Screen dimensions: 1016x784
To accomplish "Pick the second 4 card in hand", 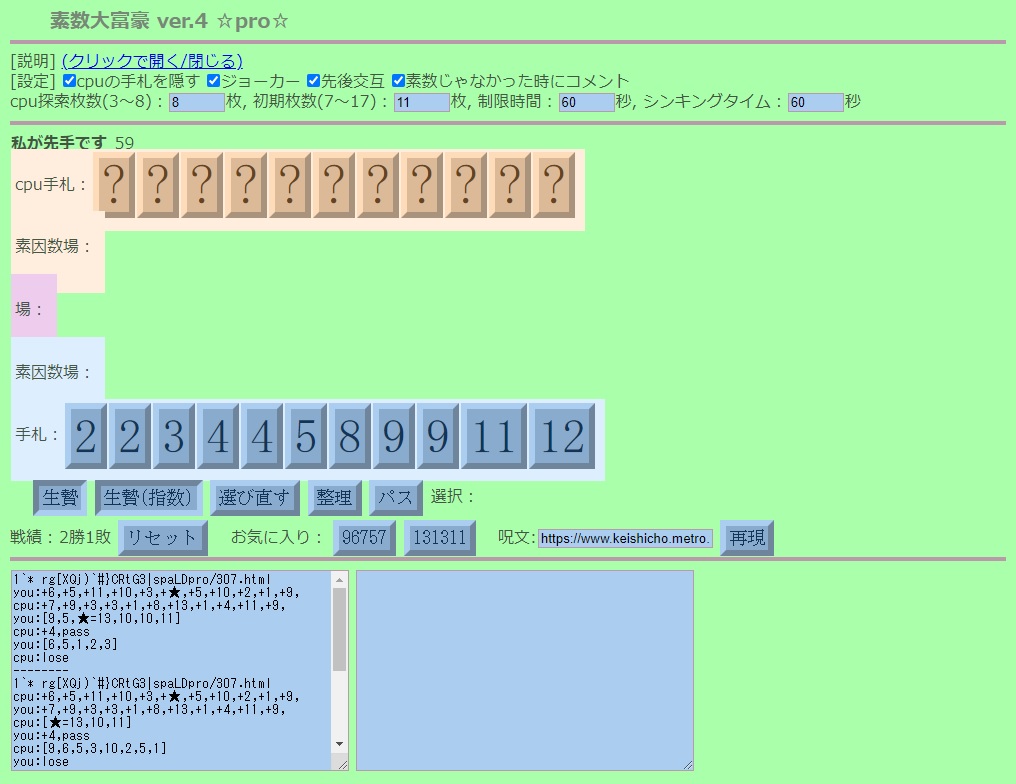I will coord(262,435).
